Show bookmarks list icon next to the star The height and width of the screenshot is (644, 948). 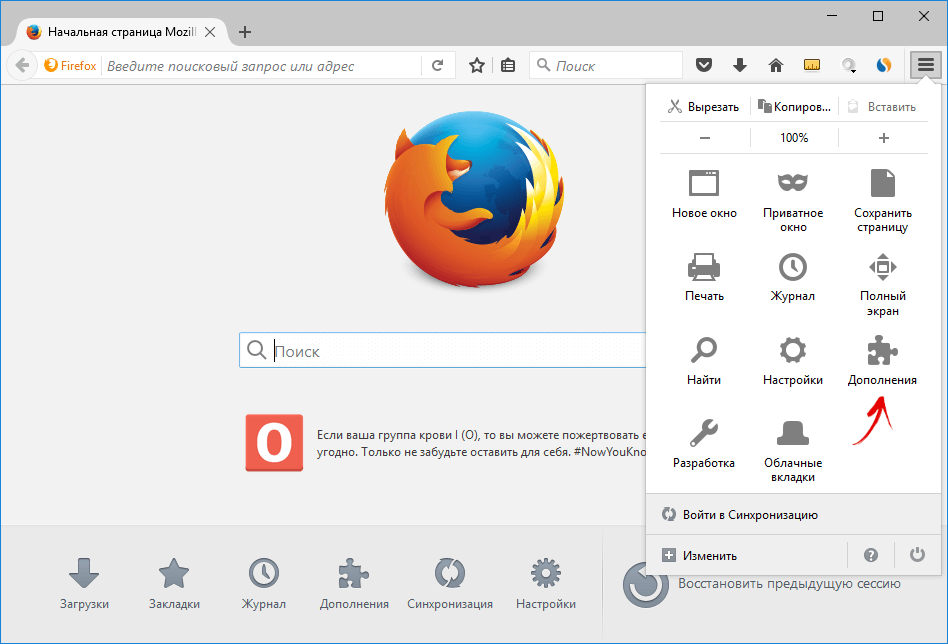[508, 65]
